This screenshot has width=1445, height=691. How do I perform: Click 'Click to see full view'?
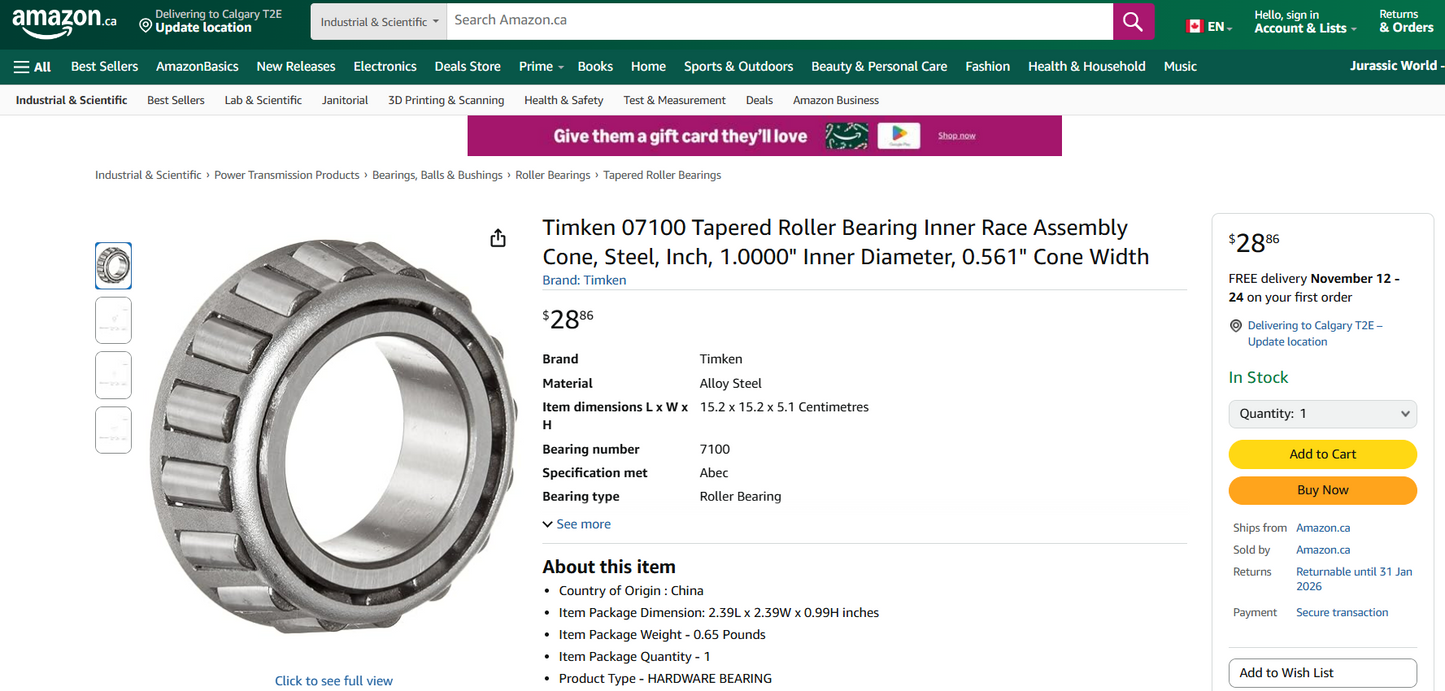(x=333, y=680)
